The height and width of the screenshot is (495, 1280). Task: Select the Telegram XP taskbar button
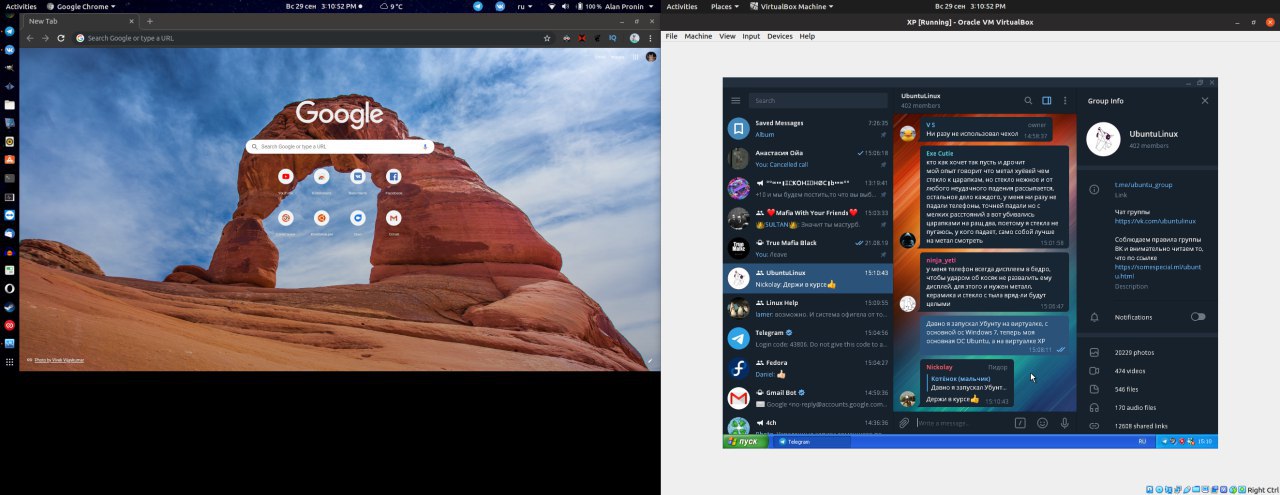click(812, 441)
